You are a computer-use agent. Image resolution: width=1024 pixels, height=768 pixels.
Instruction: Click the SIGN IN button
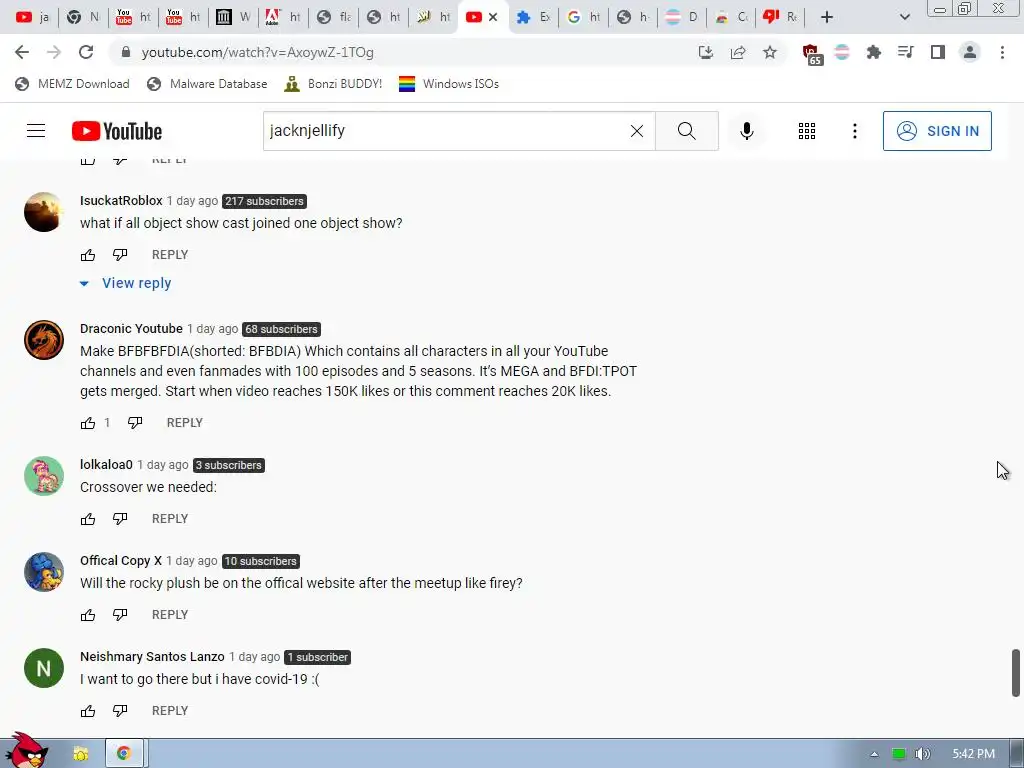tap(937, 131)
